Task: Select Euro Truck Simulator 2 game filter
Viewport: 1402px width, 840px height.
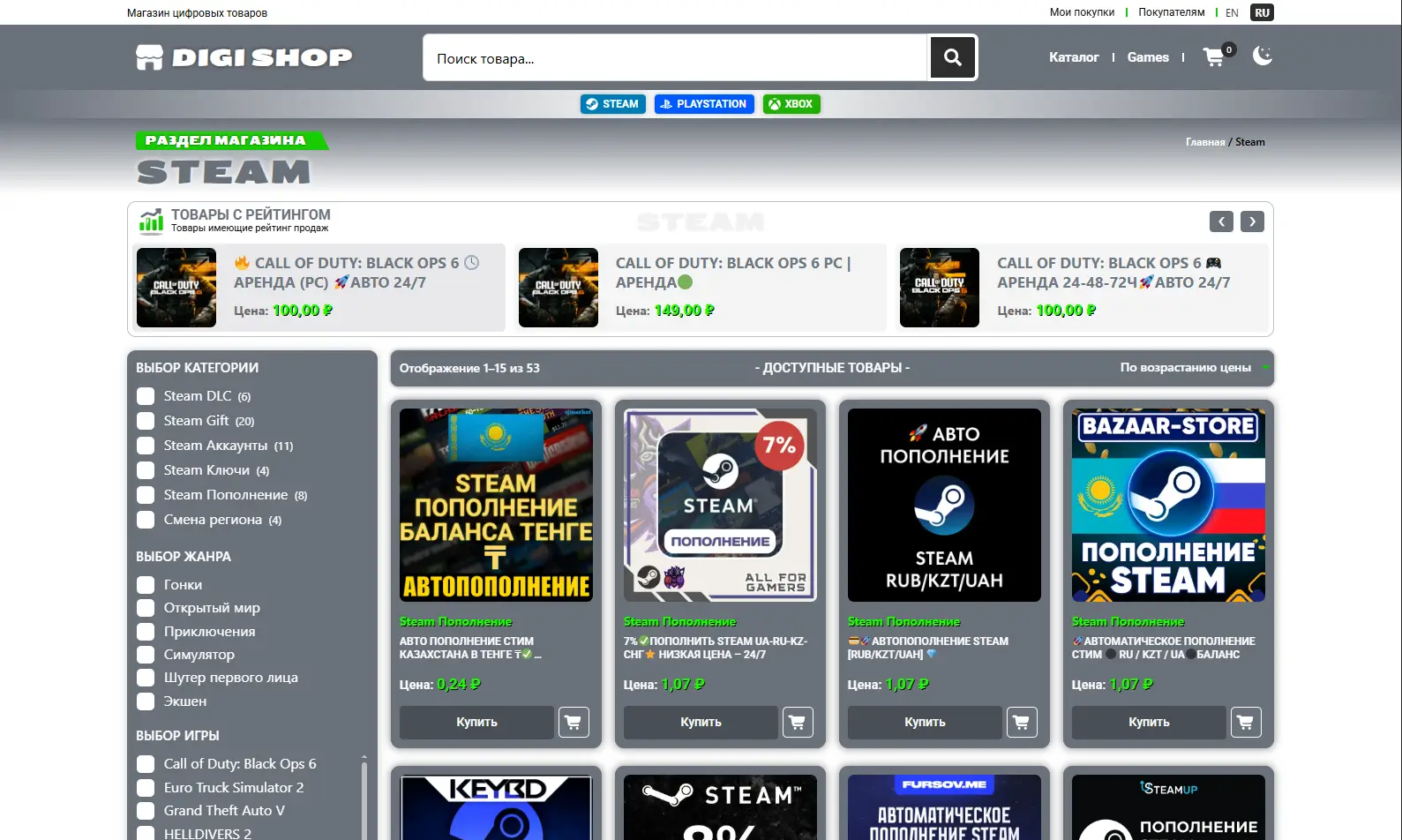Action: tap(146, 788)
